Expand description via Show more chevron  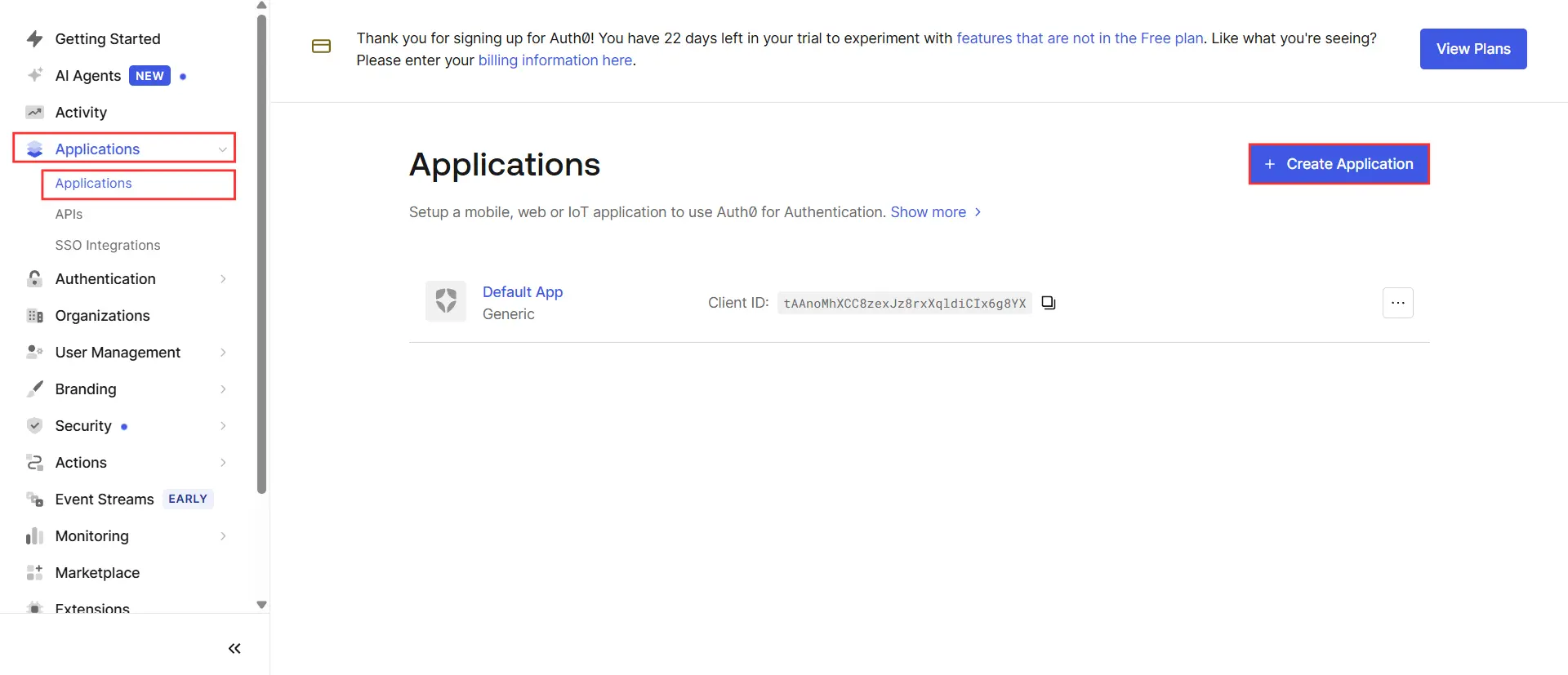point(978,212)
